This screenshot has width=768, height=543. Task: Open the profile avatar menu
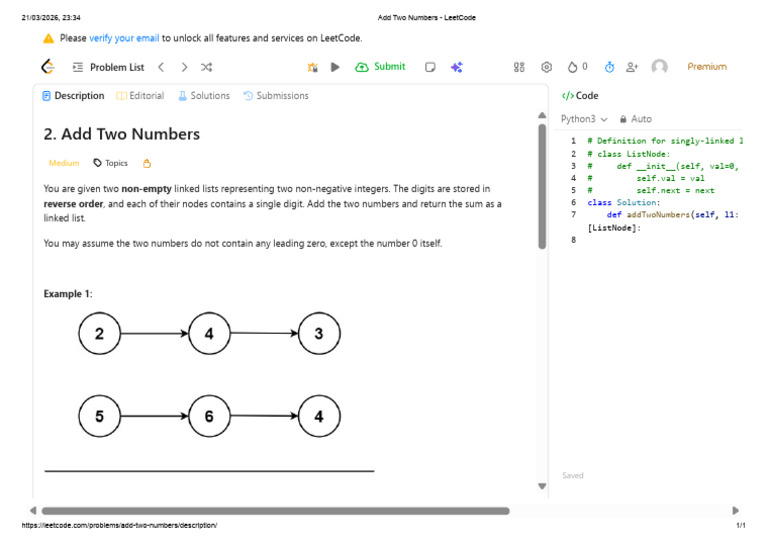click(659, 67)
